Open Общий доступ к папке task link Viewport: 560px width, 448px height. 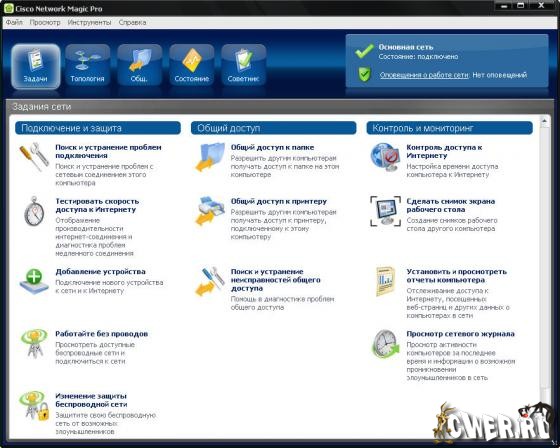[272, 147]
